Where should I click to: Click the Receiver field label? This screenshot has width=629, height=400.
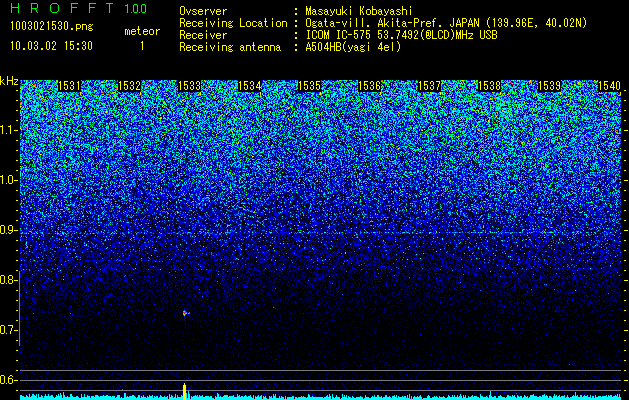(203, 35)
